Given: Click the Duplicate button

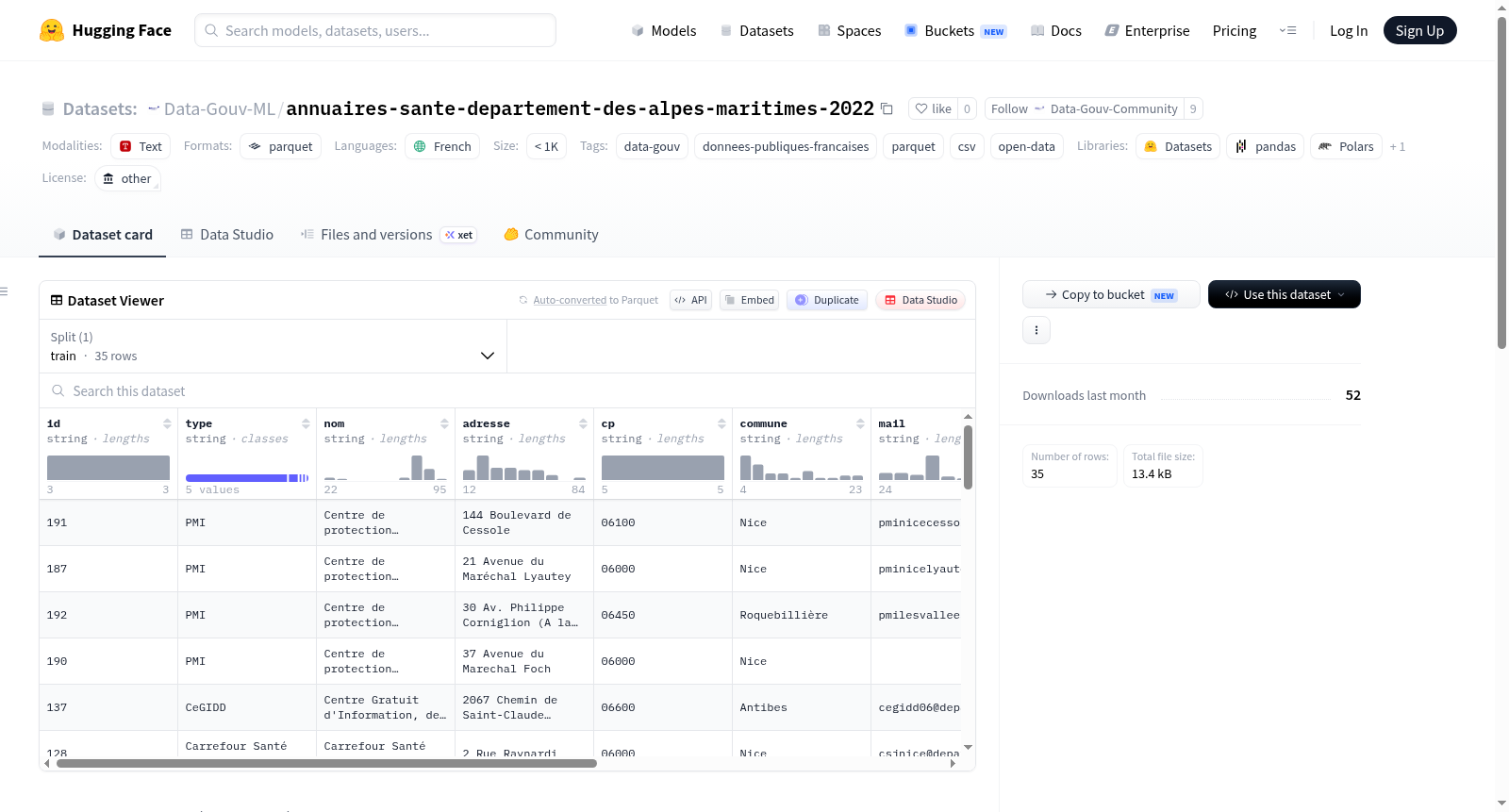Looking at the screenshot, I should [826, 300].
